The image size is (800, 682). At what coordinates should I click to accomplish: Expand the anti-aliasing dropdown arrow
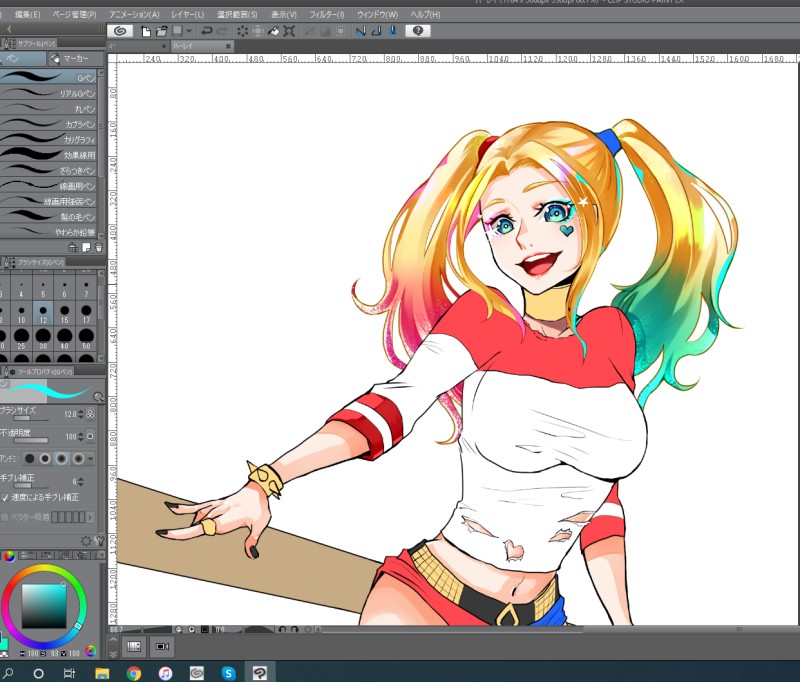coord(90,459)
